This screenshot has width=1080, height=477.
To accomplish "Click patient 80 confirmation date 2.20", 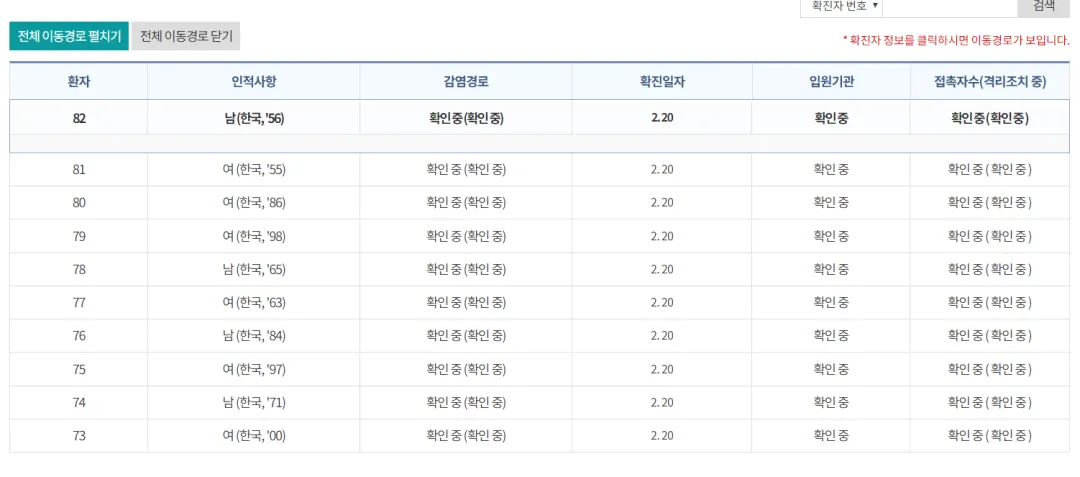I will point(662,202).
